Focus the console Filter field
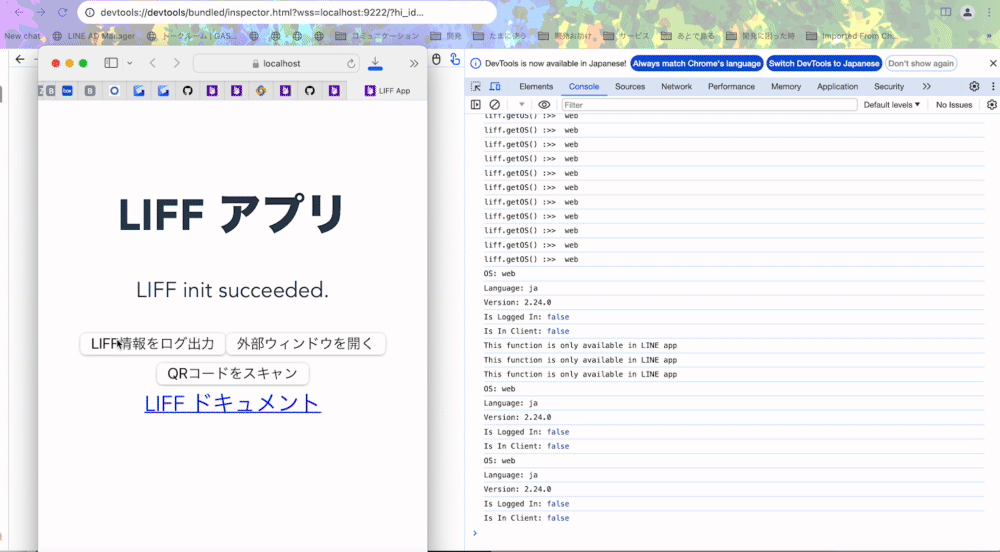This screenshot has height=552, width=1000. (709, 105)
